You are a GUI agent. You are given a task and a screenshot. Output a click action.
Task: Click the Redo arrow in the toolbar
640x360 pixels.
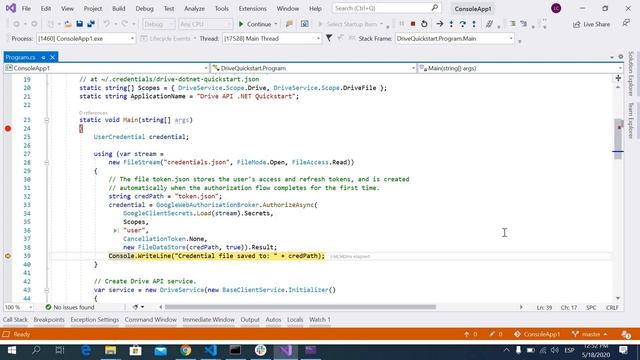click(x=125, y=24)
